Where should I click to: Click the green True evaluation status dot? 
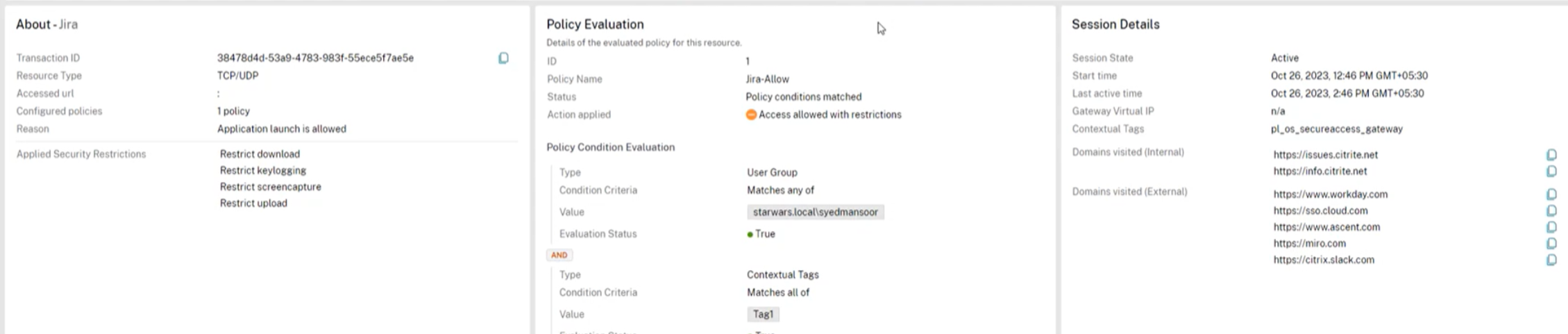(750, 235)
